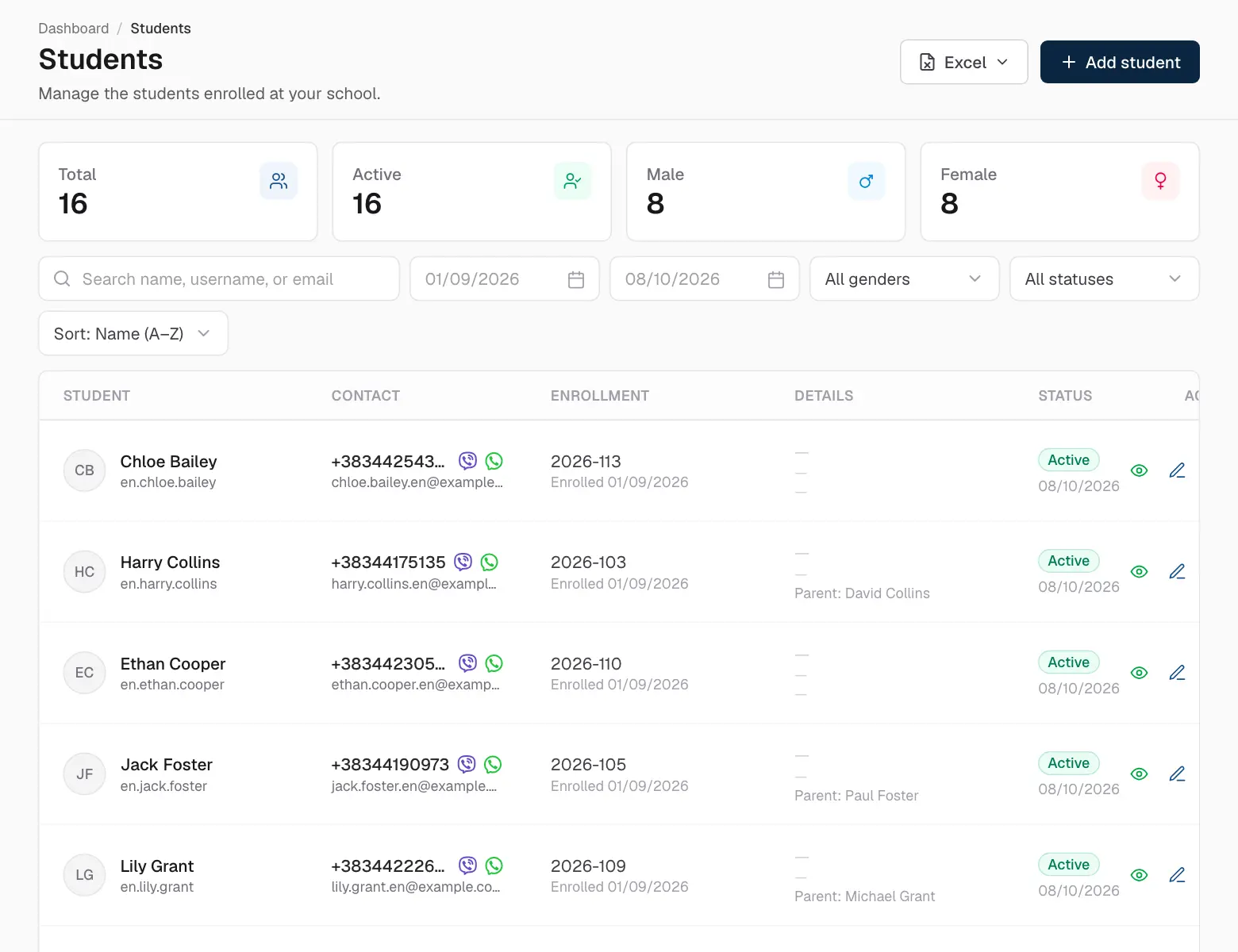1238x952 pixels.
Task: Open the All genders filter dropdown
Action: click(904, 279)
